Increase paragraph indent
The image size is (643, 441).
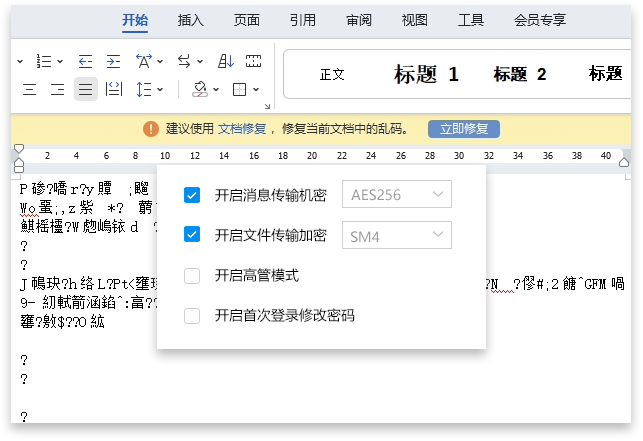(x=113, y=62)
